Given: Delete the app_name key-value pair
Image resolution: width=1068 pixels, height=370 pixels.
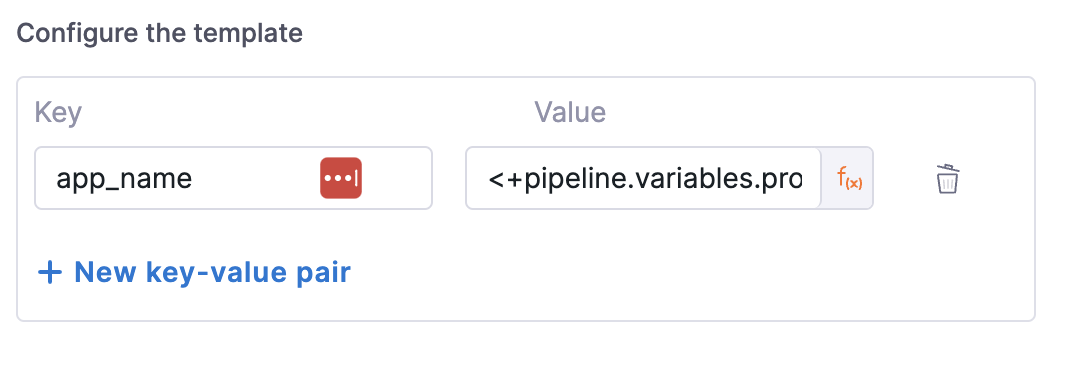Looking at the screenshot, I should click(x=947, y=179).
